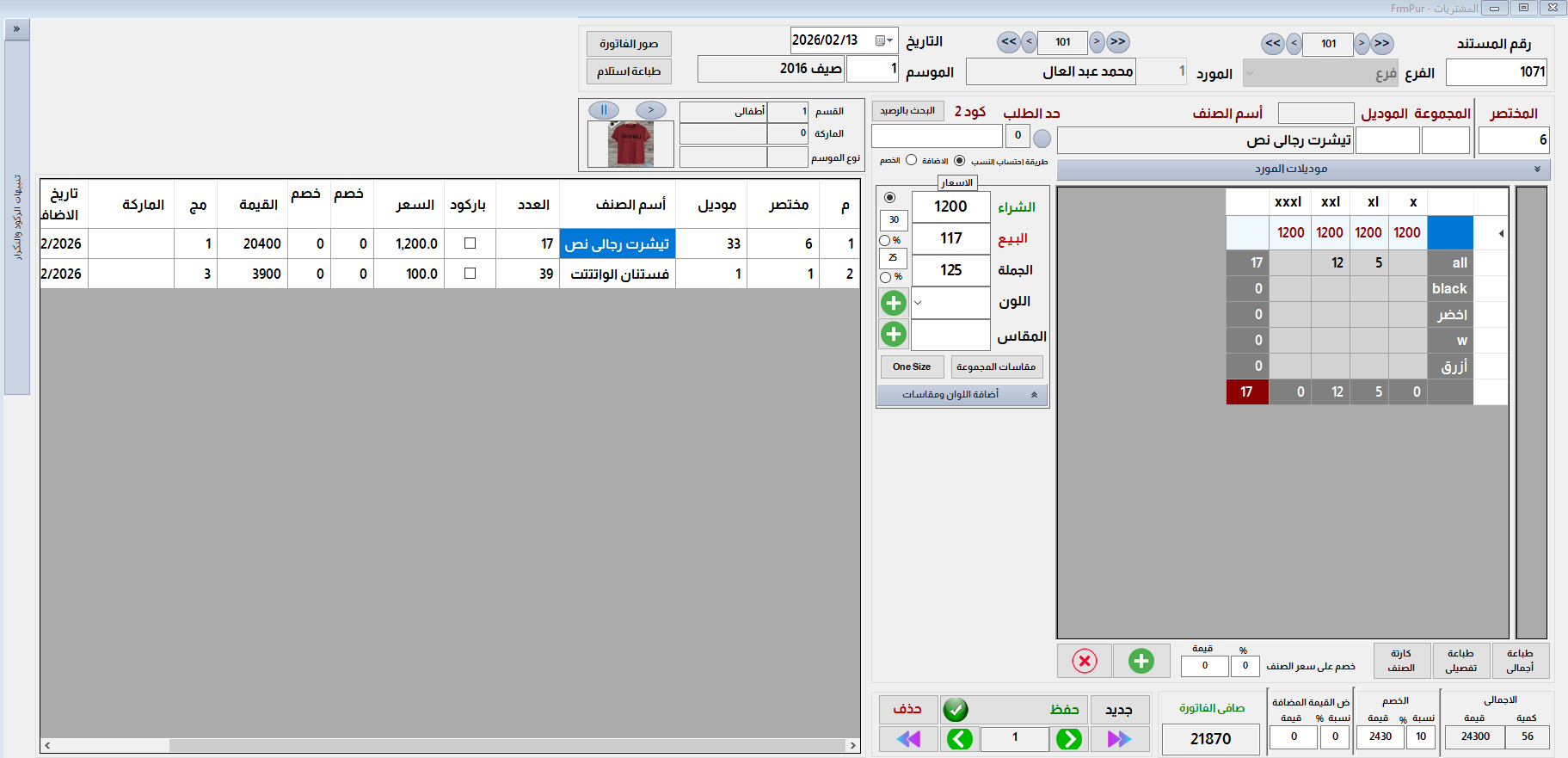Click the green checkmark save (حفظ) icon
Image resolution: width=1568 pixels, height=758 pixels.
point(956,710)
